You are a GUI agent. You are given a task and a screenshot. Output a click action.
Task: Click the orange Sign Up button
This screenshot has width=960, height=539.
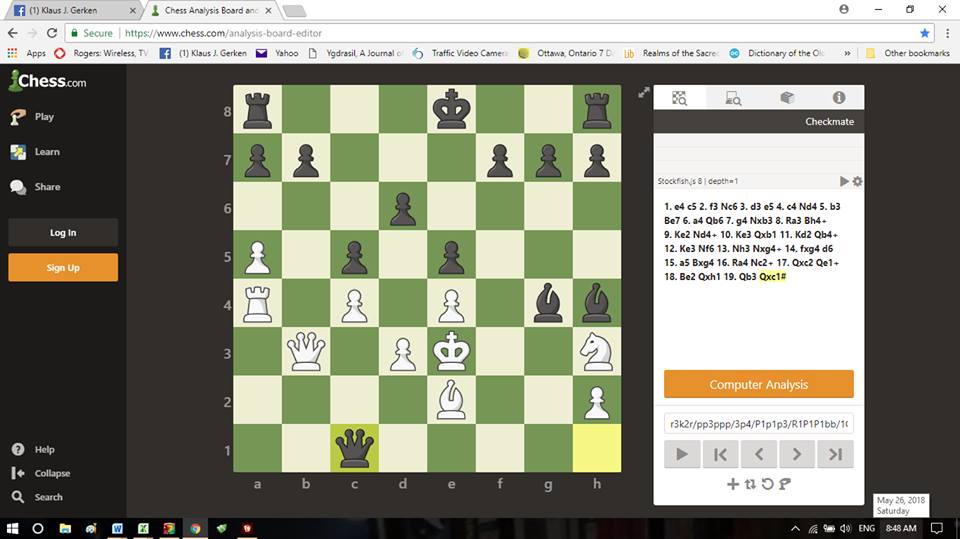coord(63,268)
